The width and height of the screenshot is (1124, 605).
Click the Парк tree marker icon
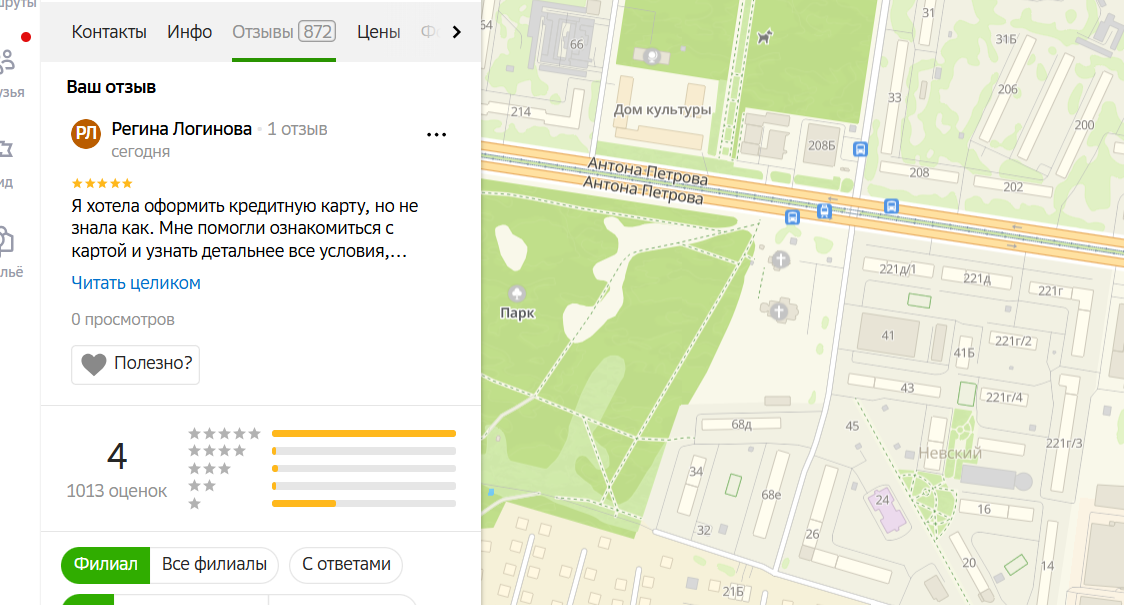point(516,292)
